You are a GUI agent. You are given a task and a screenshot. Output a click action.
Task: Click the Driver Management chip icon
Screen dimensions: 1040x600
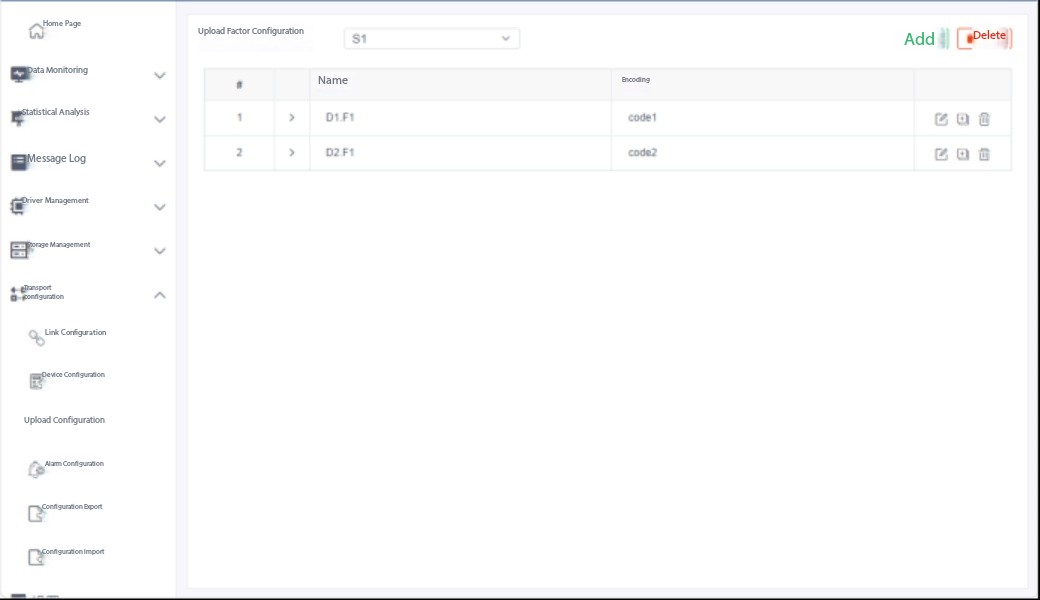[17, 206]
